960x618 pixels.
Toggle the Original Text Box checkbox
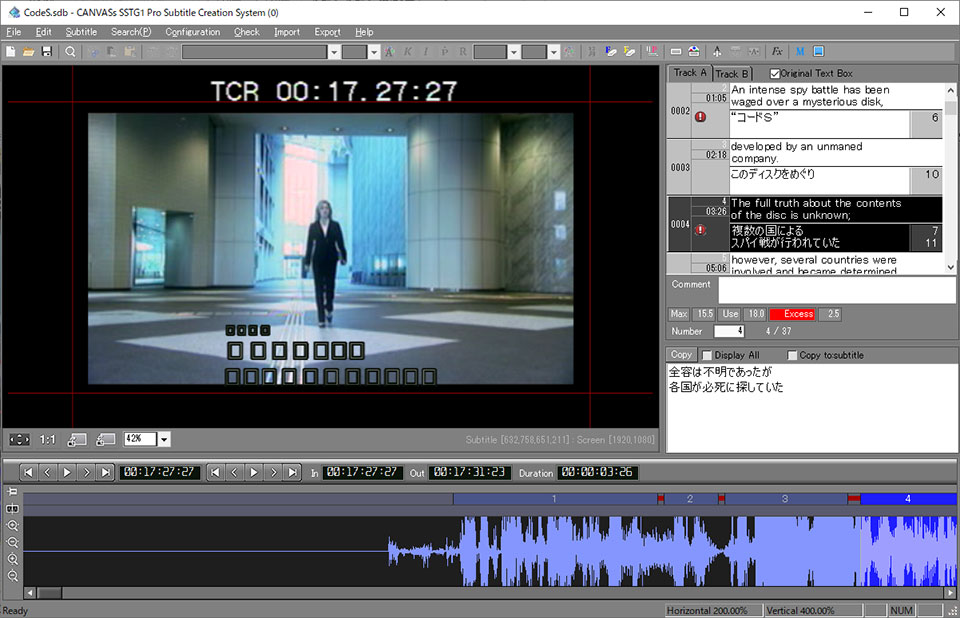click(774, 73)
